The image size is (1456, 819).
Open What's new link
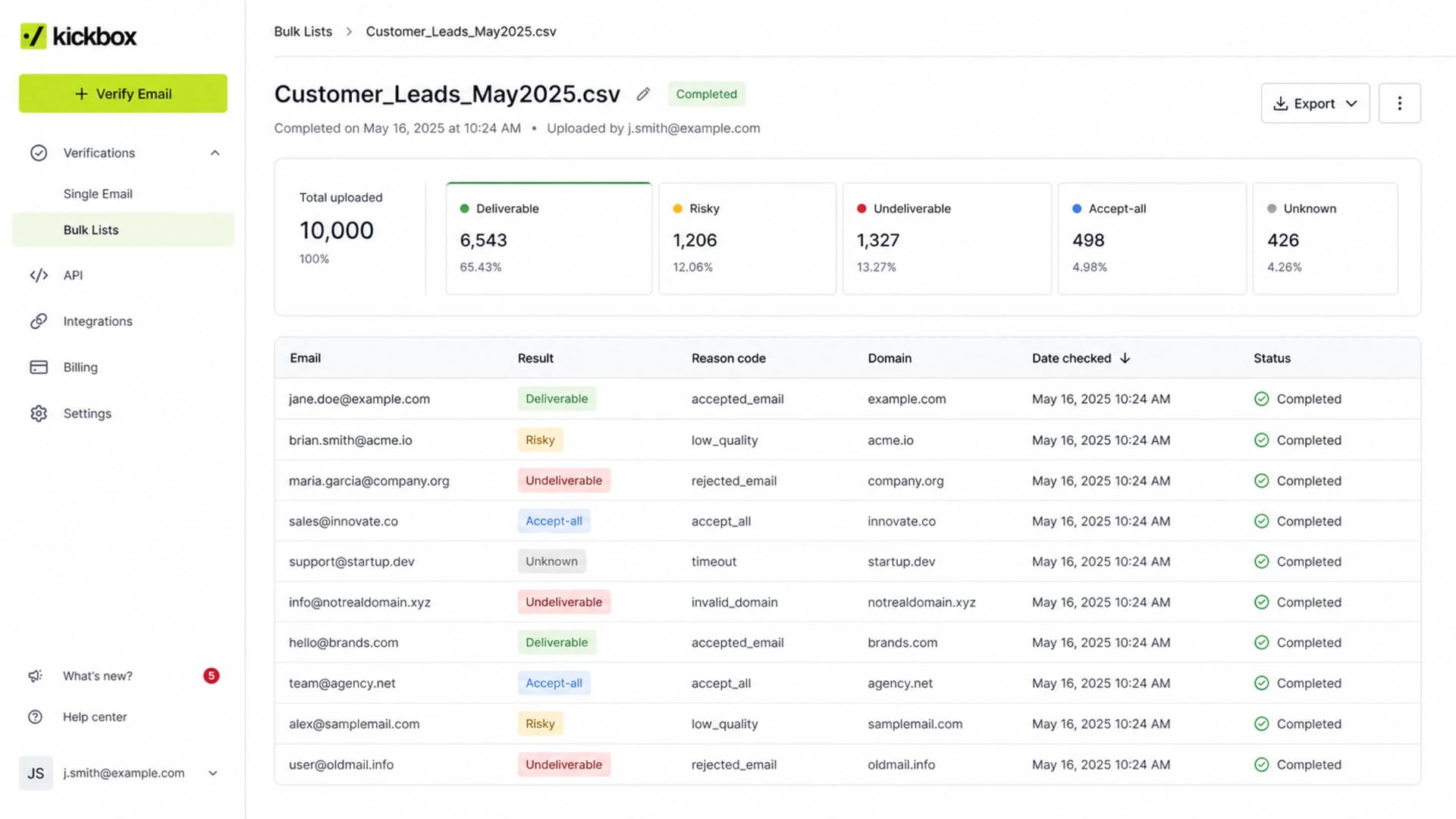97,676
